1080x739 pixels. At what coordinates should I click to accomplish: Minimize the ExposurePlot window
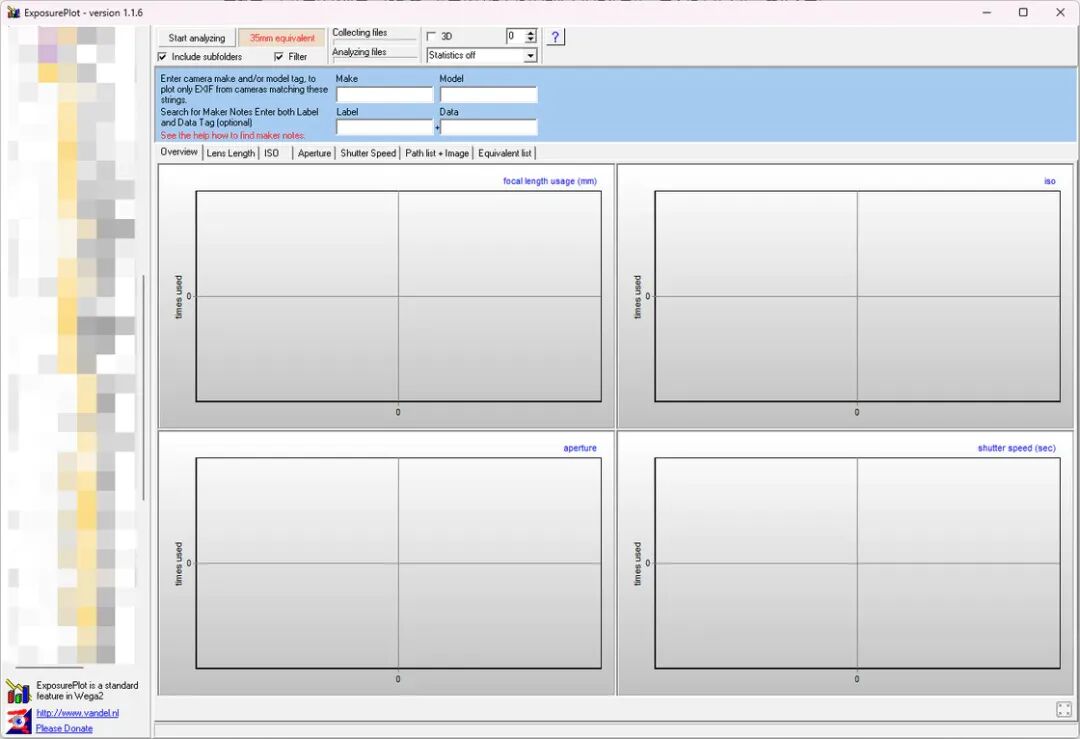pos(987,12)
